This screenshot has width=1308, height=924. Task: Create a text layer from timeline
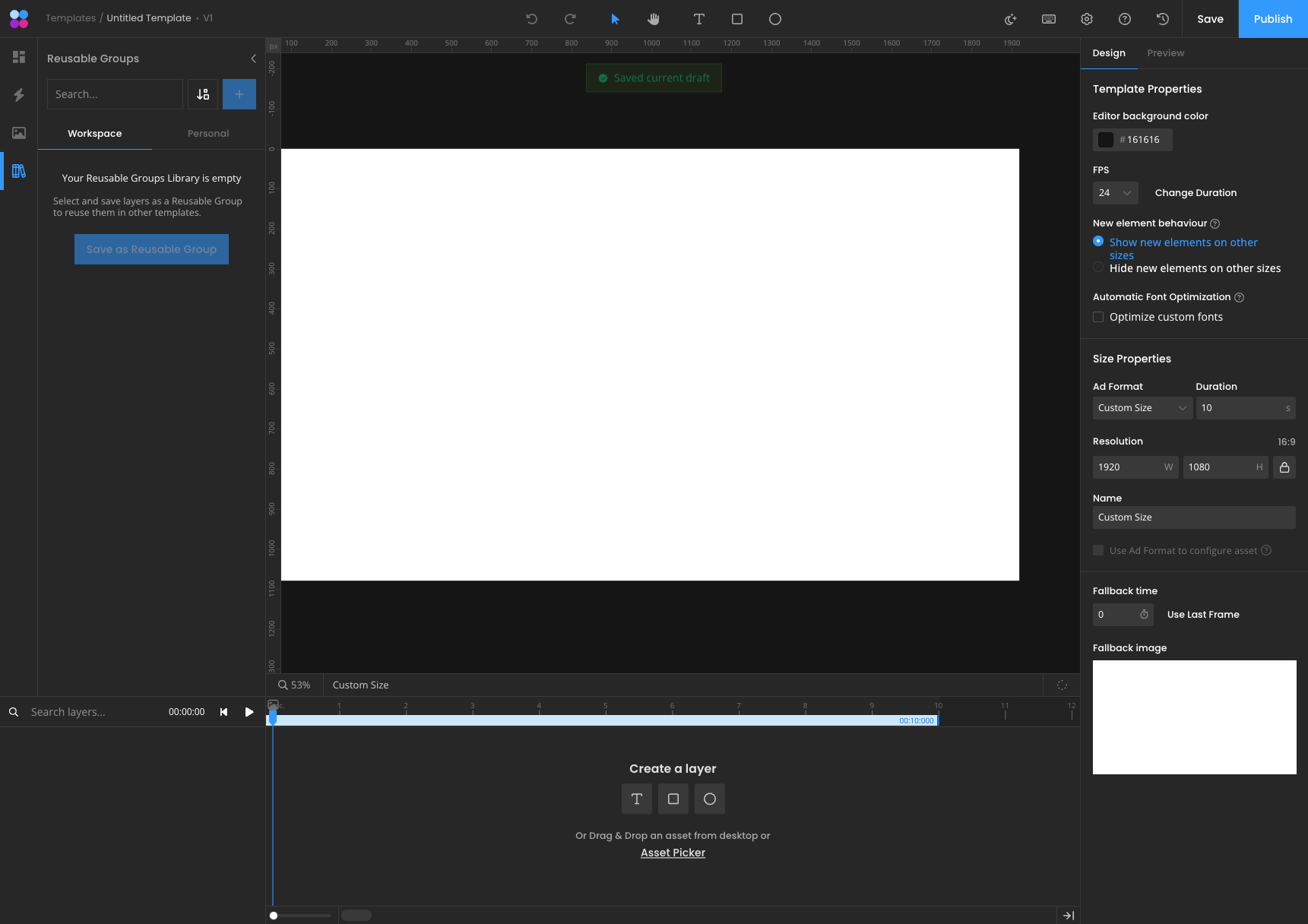tap(637, 799)
